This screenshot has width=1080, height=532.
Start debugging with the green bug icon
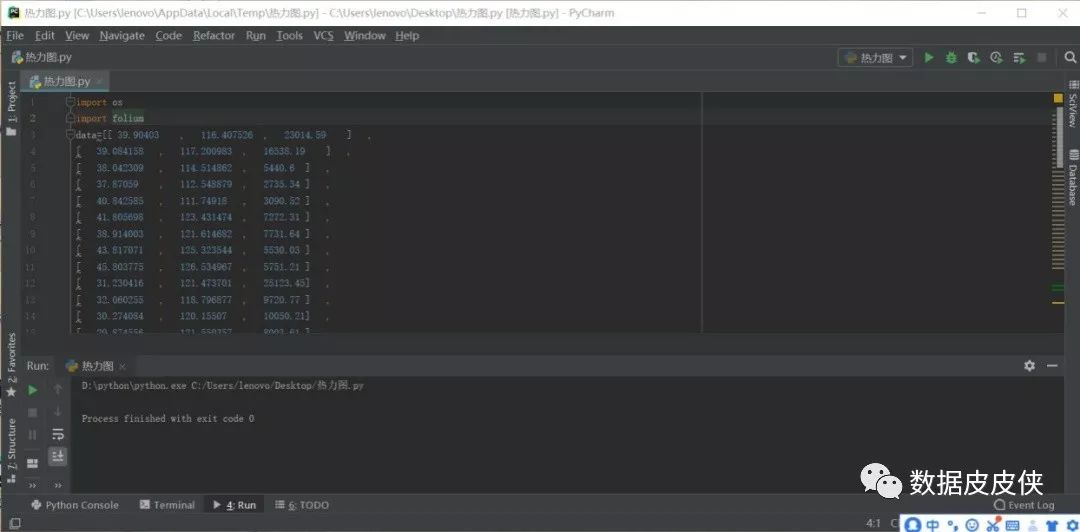pyautogui.click(x=951, y=58)
